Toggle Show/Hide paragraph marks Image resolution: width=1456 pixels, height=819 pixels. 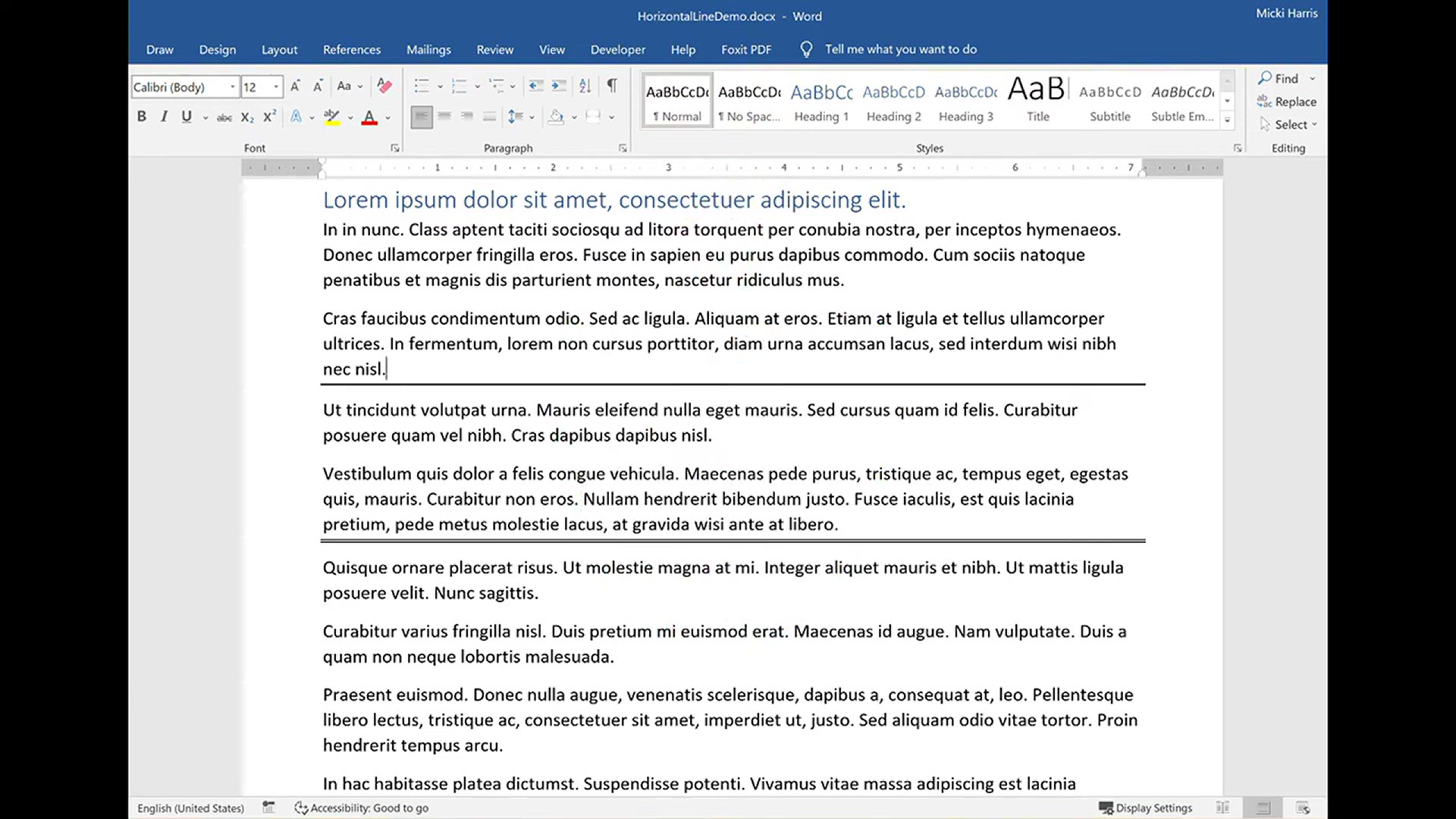coord(612,86)
